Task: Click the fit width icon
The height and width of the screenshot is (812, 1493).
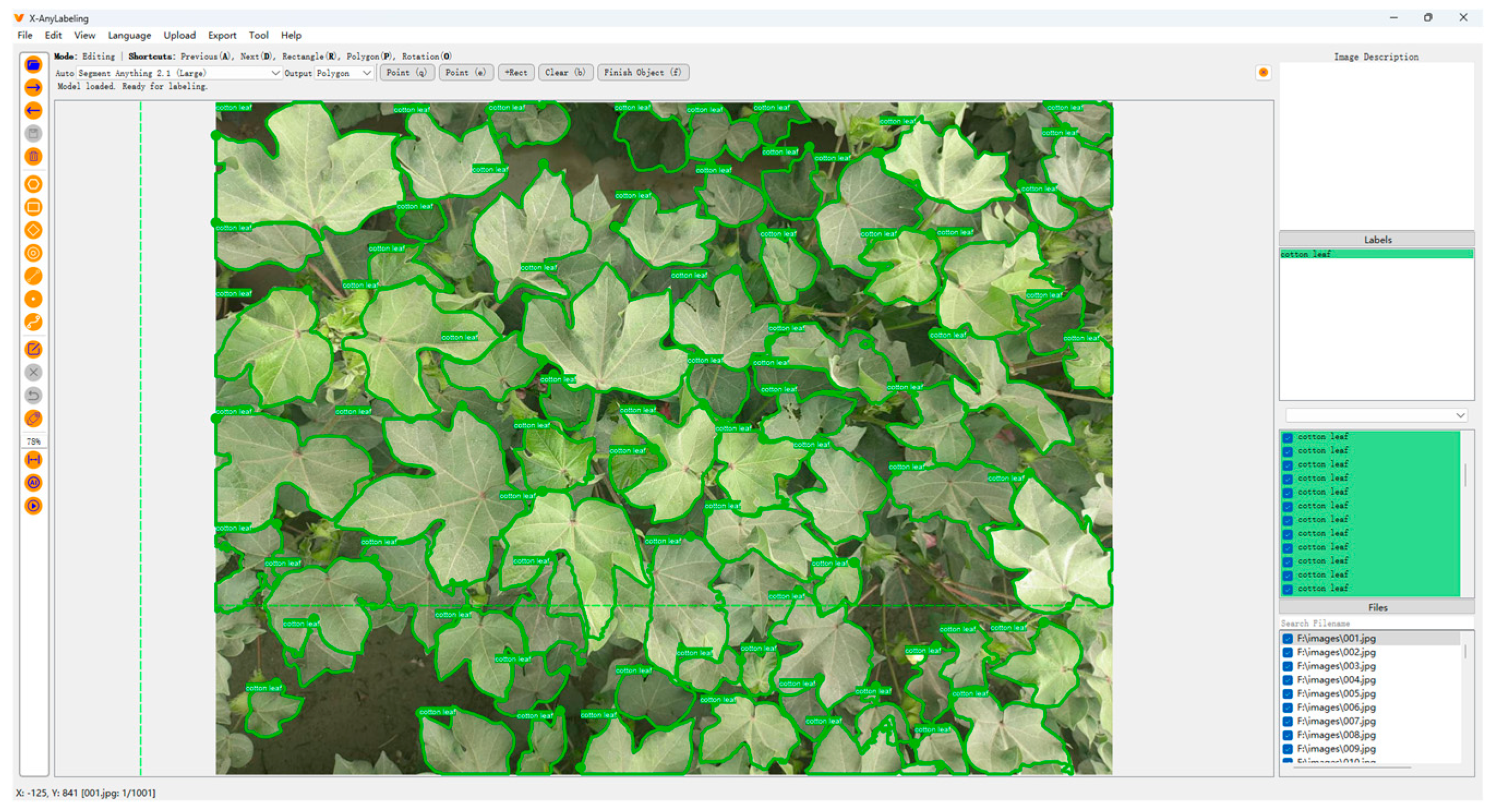Action: click(x=33, y=460)
